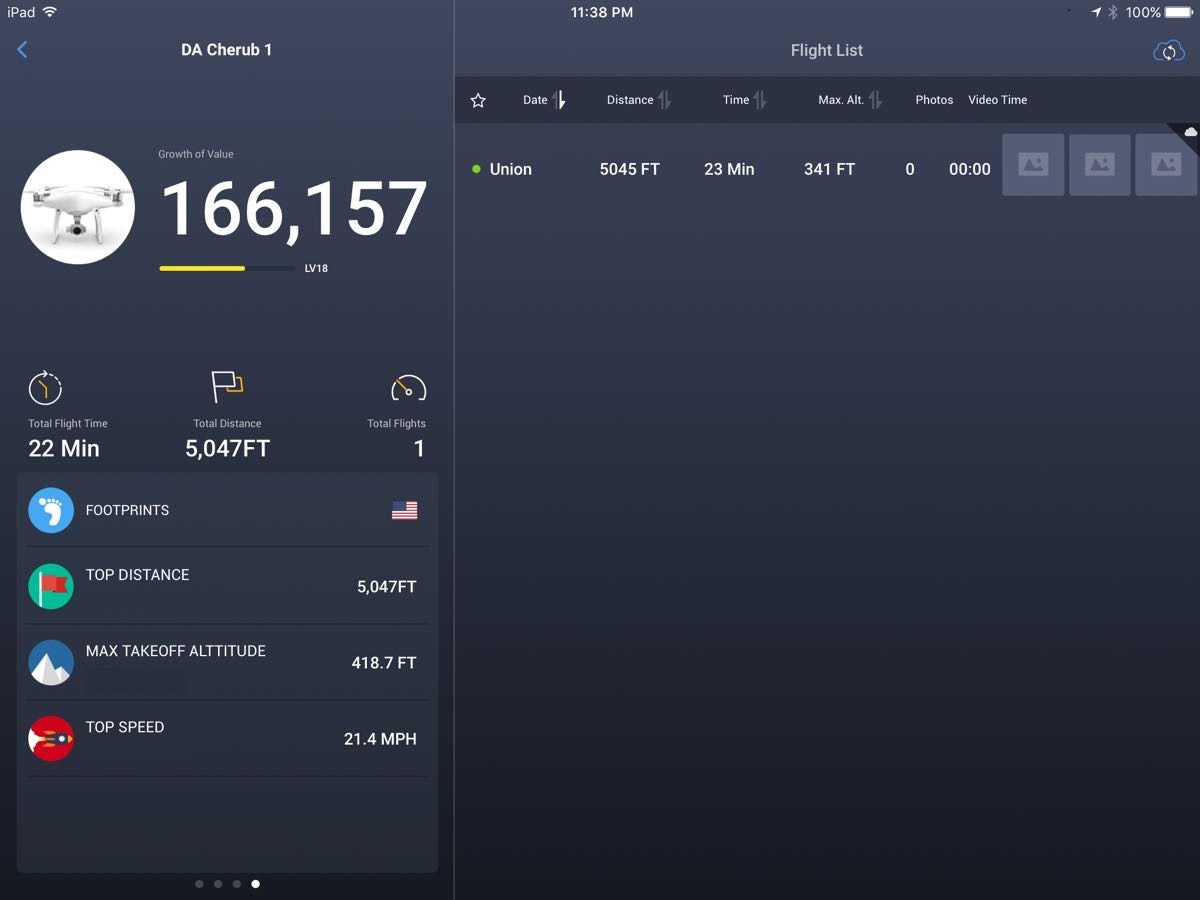Open first photo thumbnail of Union flight
1200x900 pixels.
(1033, 165)
